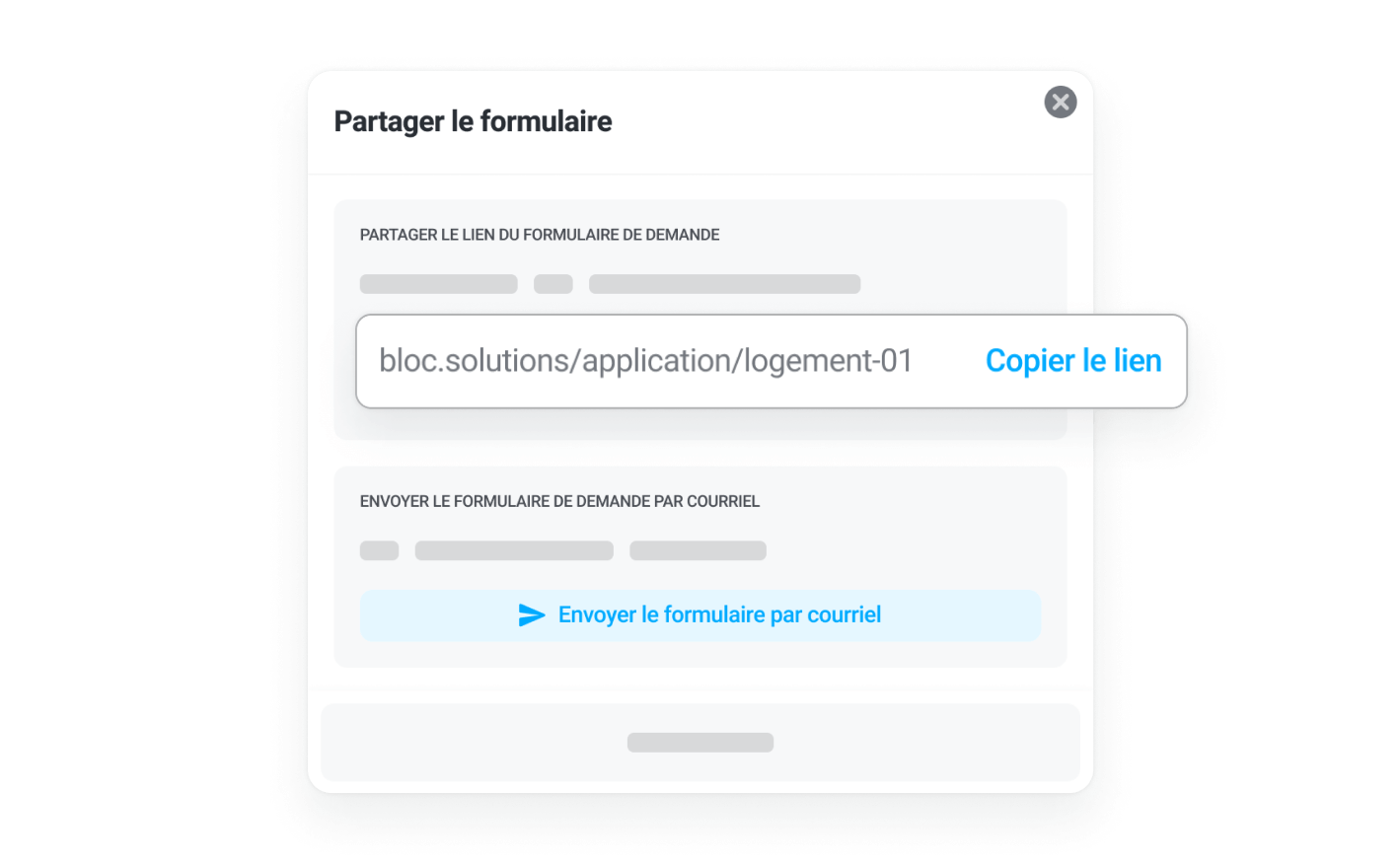The height and width of the screenshot is (864, 1400).
Task: Click shortest placeholder bar in the email section
Action: click(379, 550)
